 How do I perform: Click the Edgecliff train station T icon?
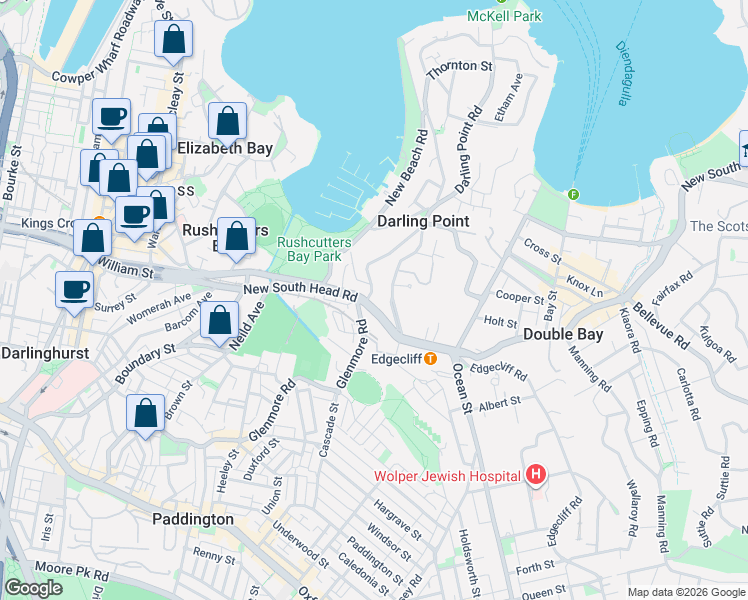click(x=430, y=359)
